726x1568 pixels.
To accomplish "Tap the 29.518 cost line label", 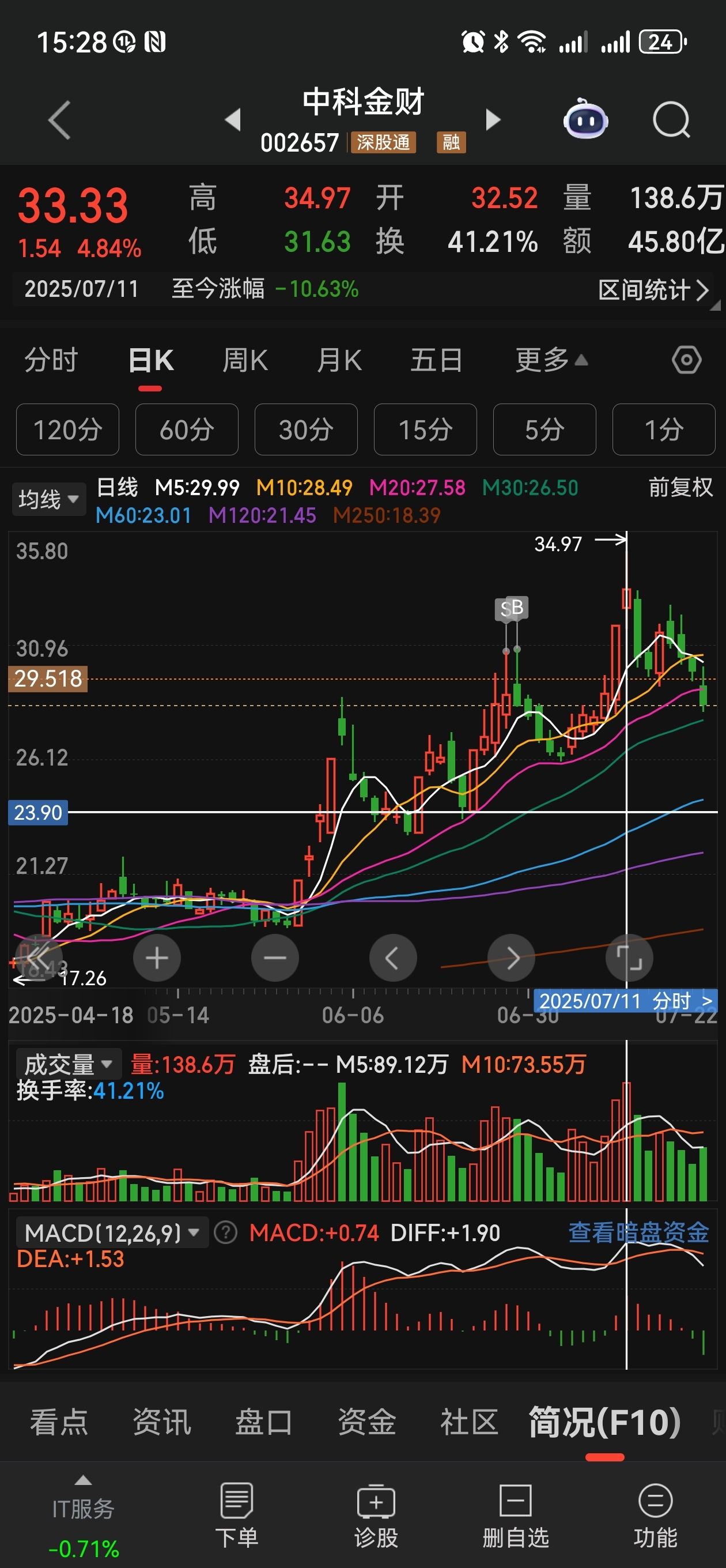I will [x=47, y=679].
